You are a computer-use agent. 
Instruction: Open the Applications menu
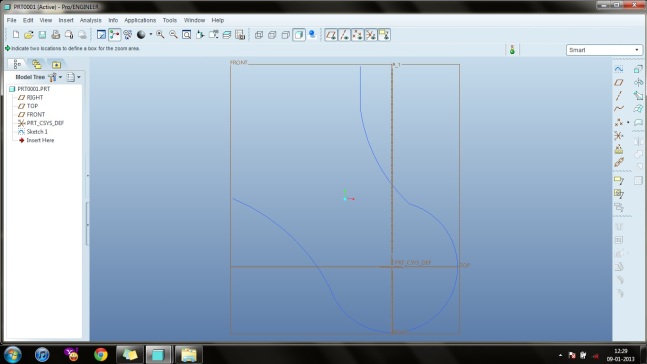pos(140,20)
